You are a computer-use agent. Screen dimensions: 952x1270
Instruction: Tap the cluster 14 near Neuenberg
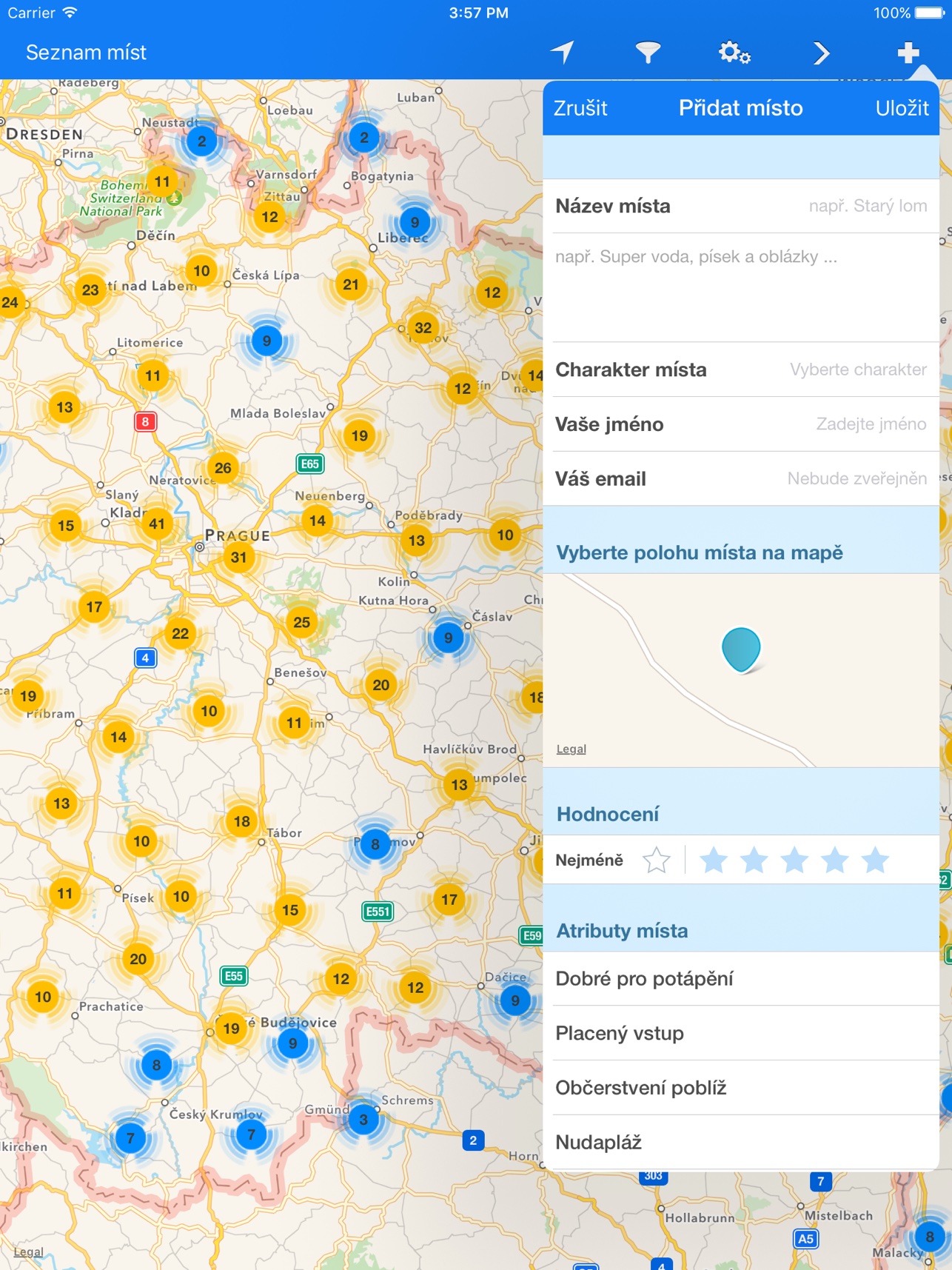[318, 521]
